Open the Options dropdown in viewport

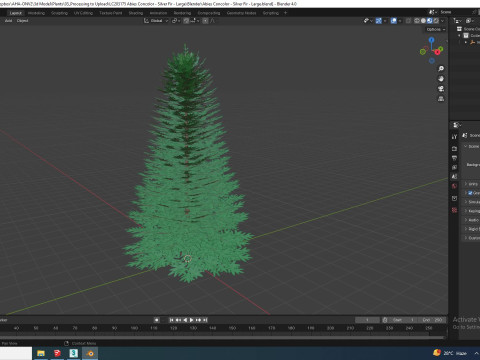pyautogui.click(x=436, y=29)
